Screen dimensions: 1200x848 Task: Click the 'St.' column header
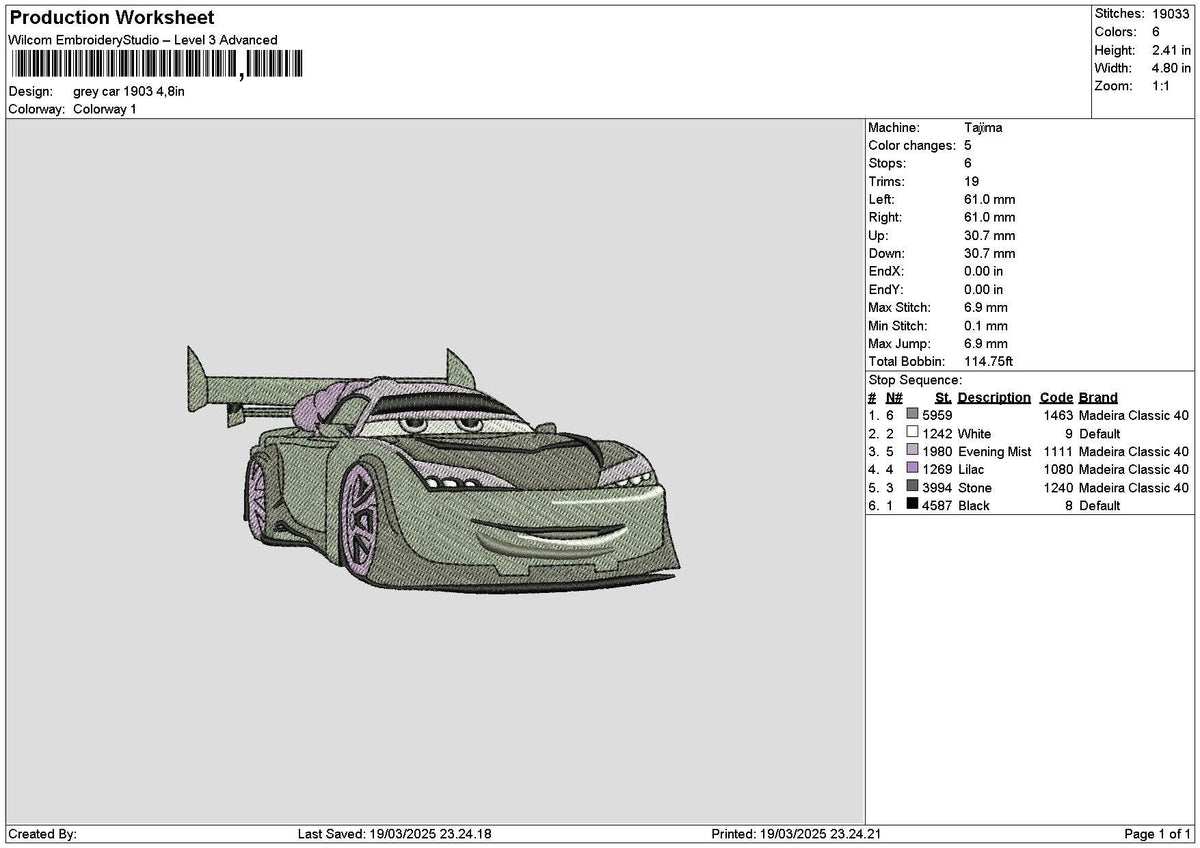coord(943,398)
